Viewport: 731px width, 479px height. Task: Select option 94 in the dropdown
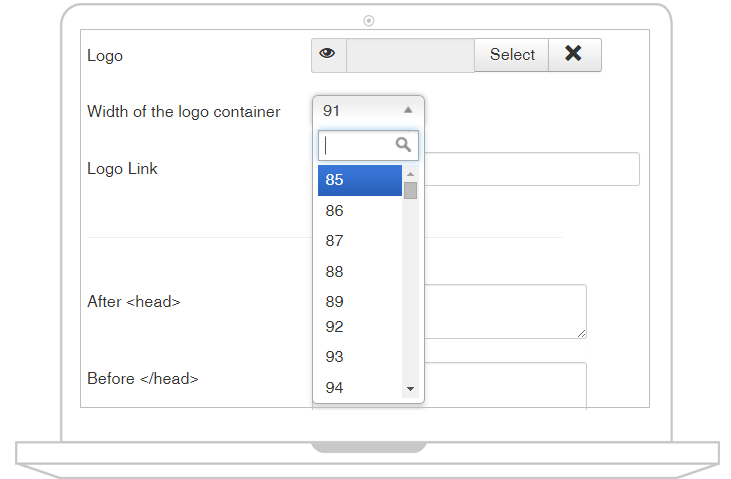[359, 387]
